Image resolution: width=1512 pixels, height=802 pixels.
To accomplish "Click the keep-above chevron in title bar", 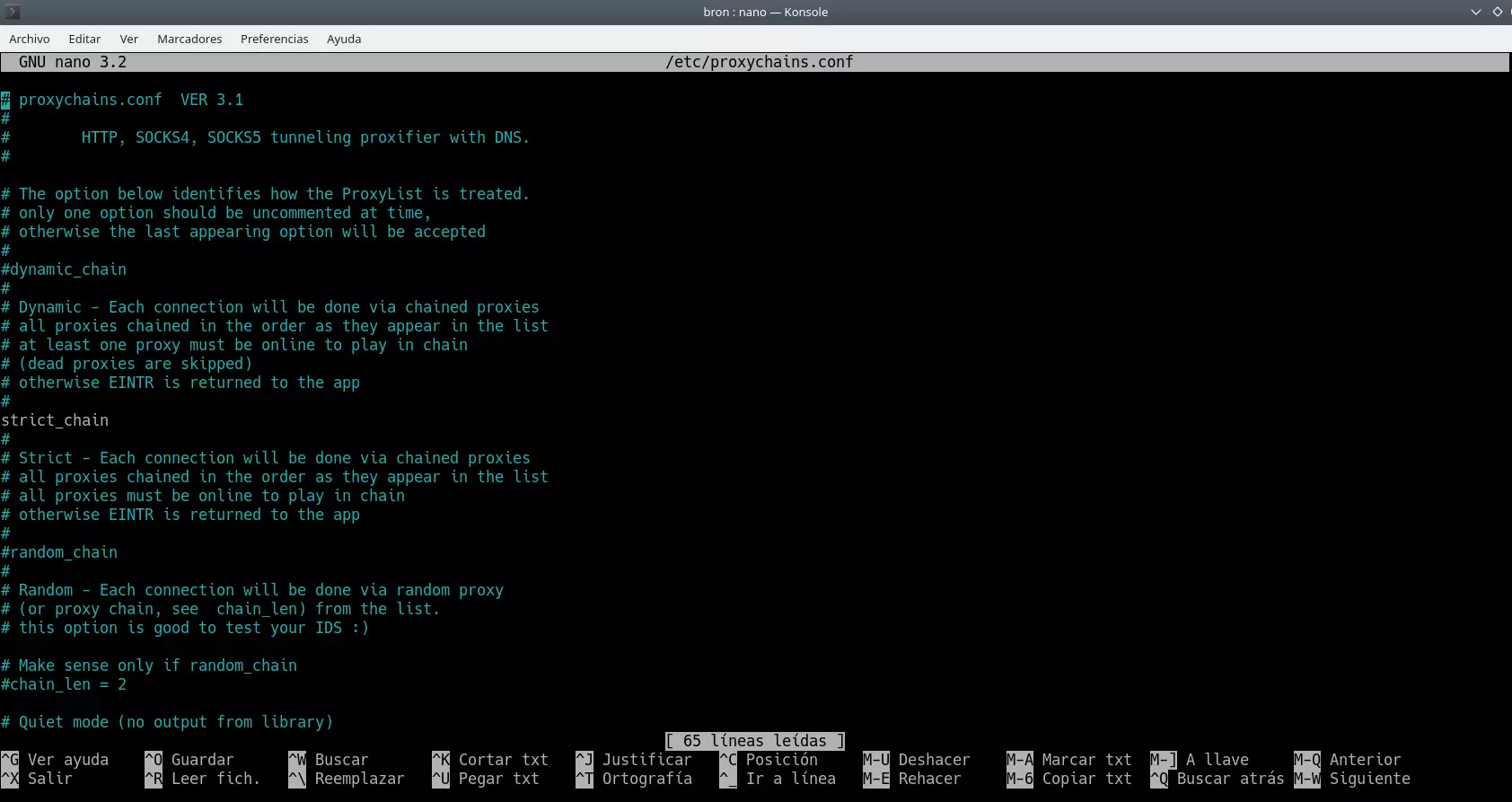I will (1476, 12).
